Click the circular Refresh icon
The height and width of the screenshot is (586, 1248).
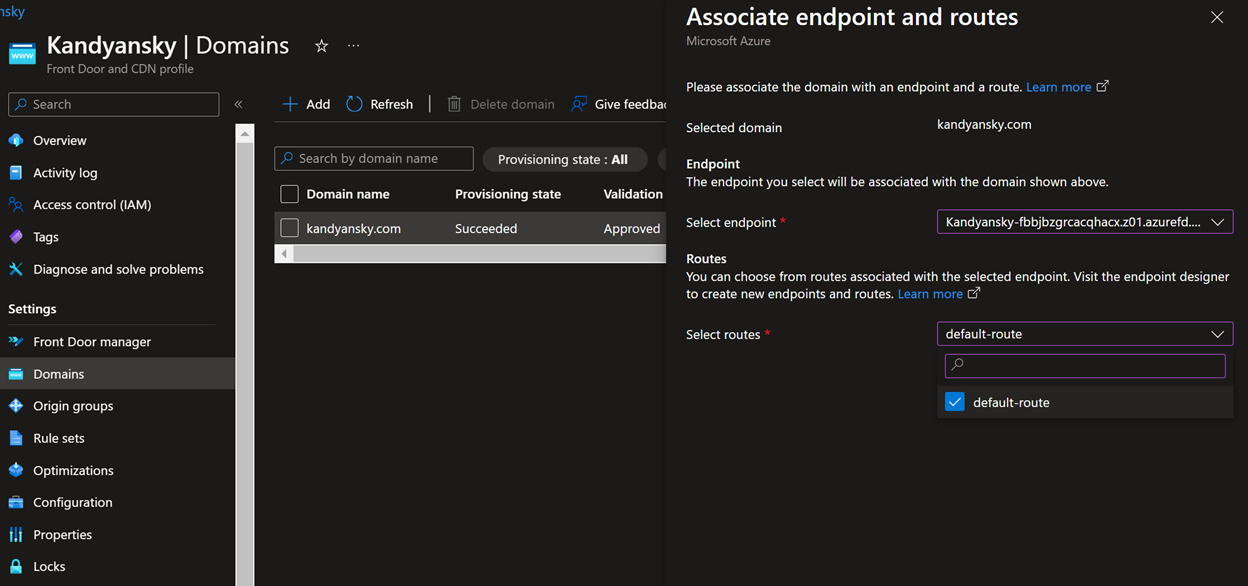coord(354,104)
